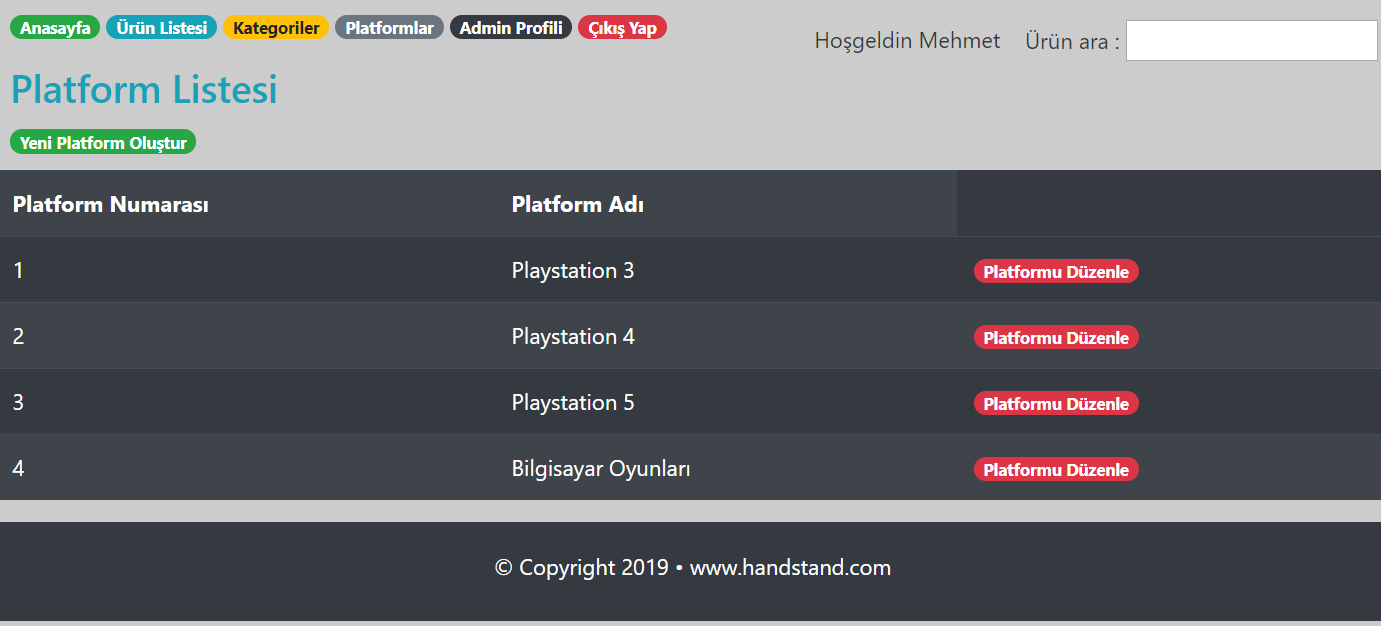Open the Ürün Listesi page
This screenshot has height=626, width=1381.
tap(161, 28)
